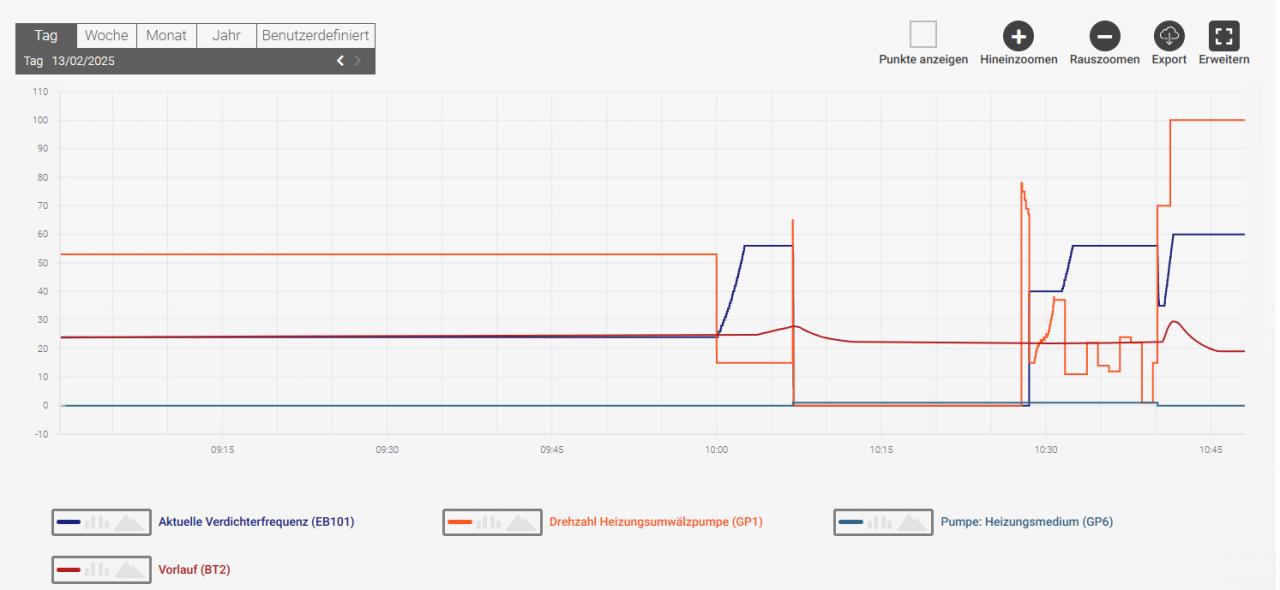Switch to the Monat tab
Viewport: 1280px width, 590px height.
coord(166,35)
